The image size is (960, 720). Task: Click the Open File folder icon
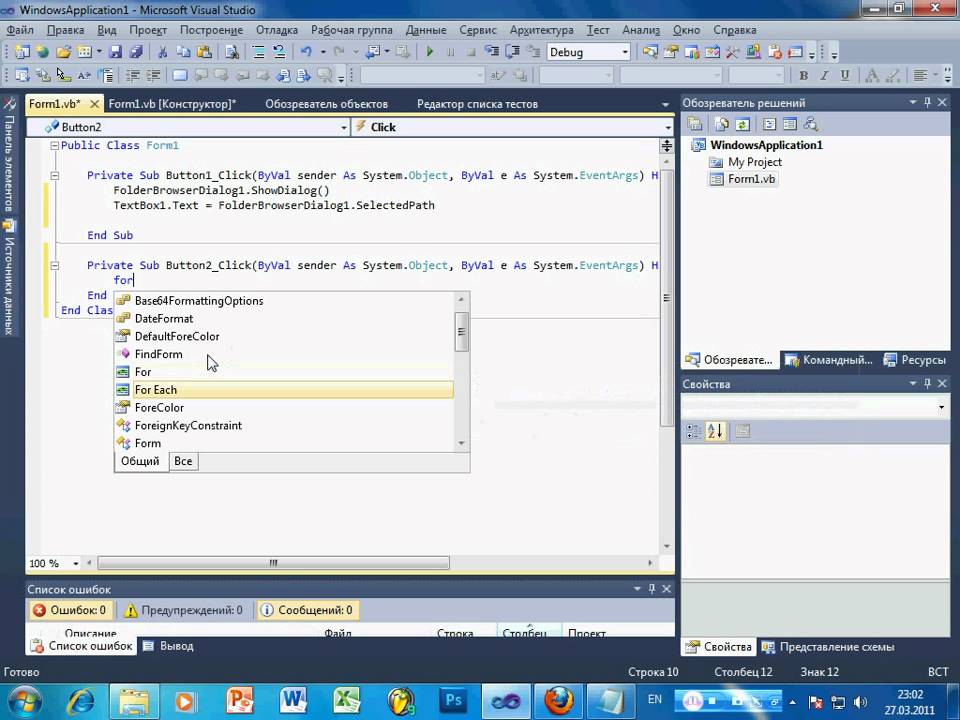tap(64, 52)
